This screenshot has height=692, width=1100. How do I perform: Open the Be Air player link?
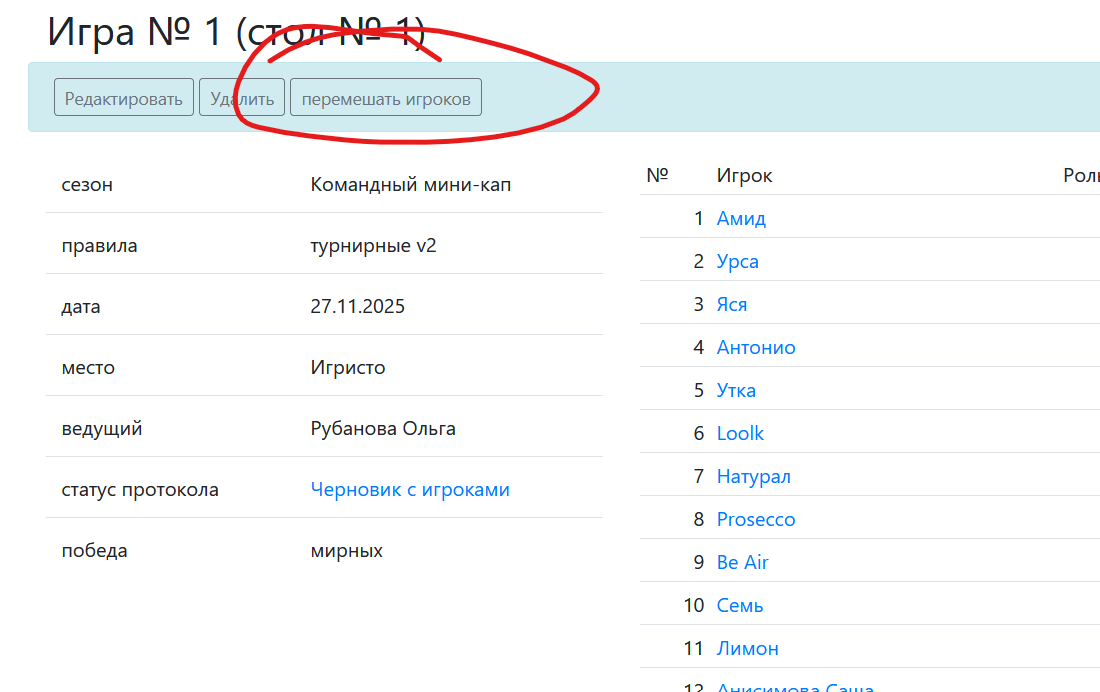(743, 562)
